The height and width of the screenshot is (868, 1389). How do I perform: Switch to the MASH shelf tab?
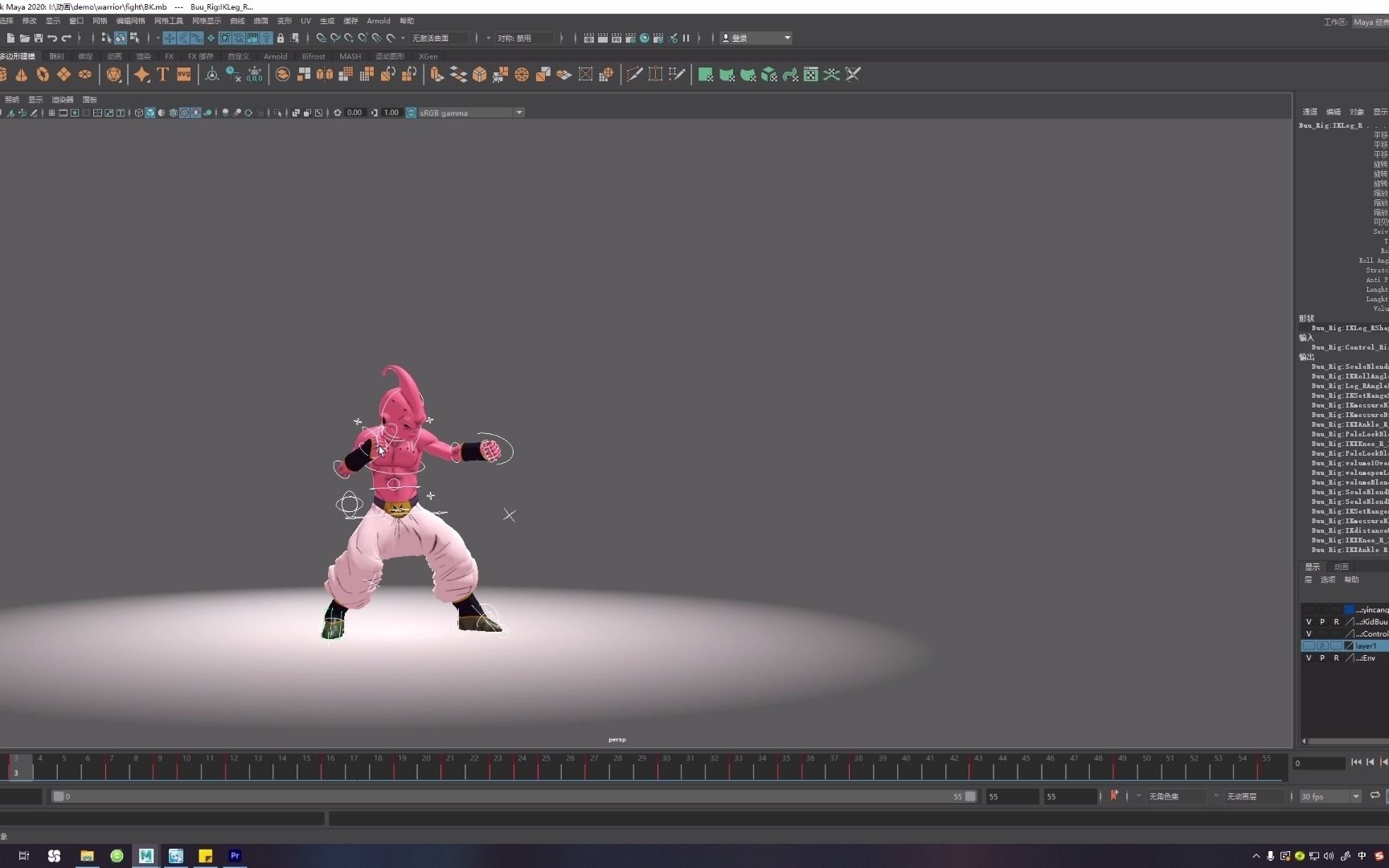tap(350, 56)
